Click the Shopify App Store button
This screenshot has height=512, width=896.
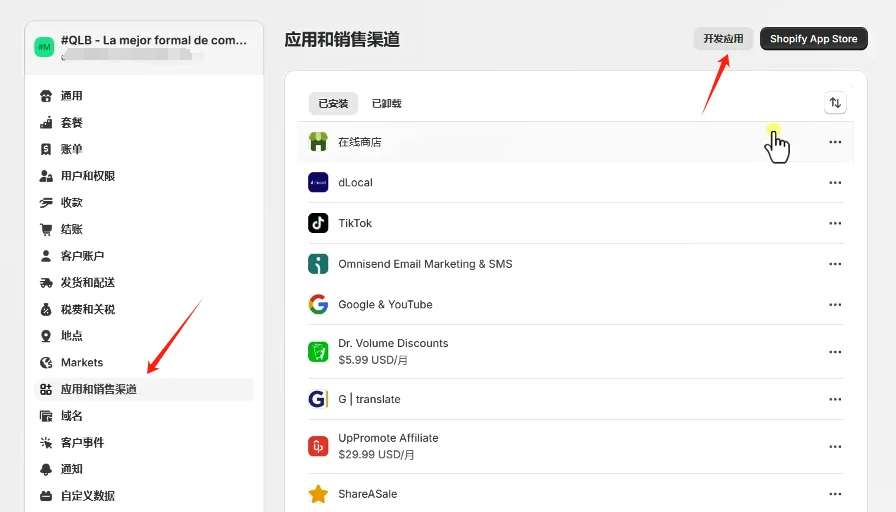coord(814,39)
